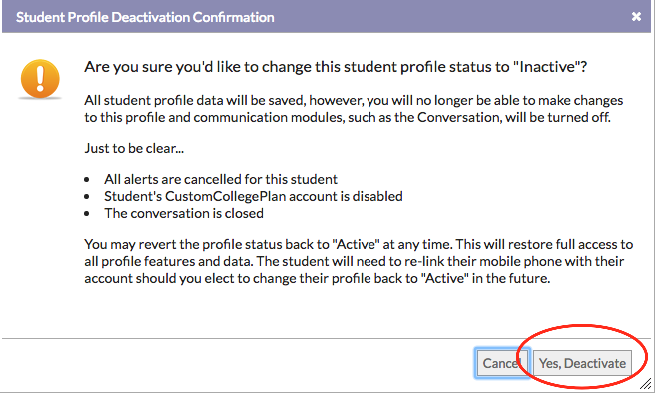Click the bullet dot beside "The conversation is closed"

pyautogui.click(x=86, y=214)
